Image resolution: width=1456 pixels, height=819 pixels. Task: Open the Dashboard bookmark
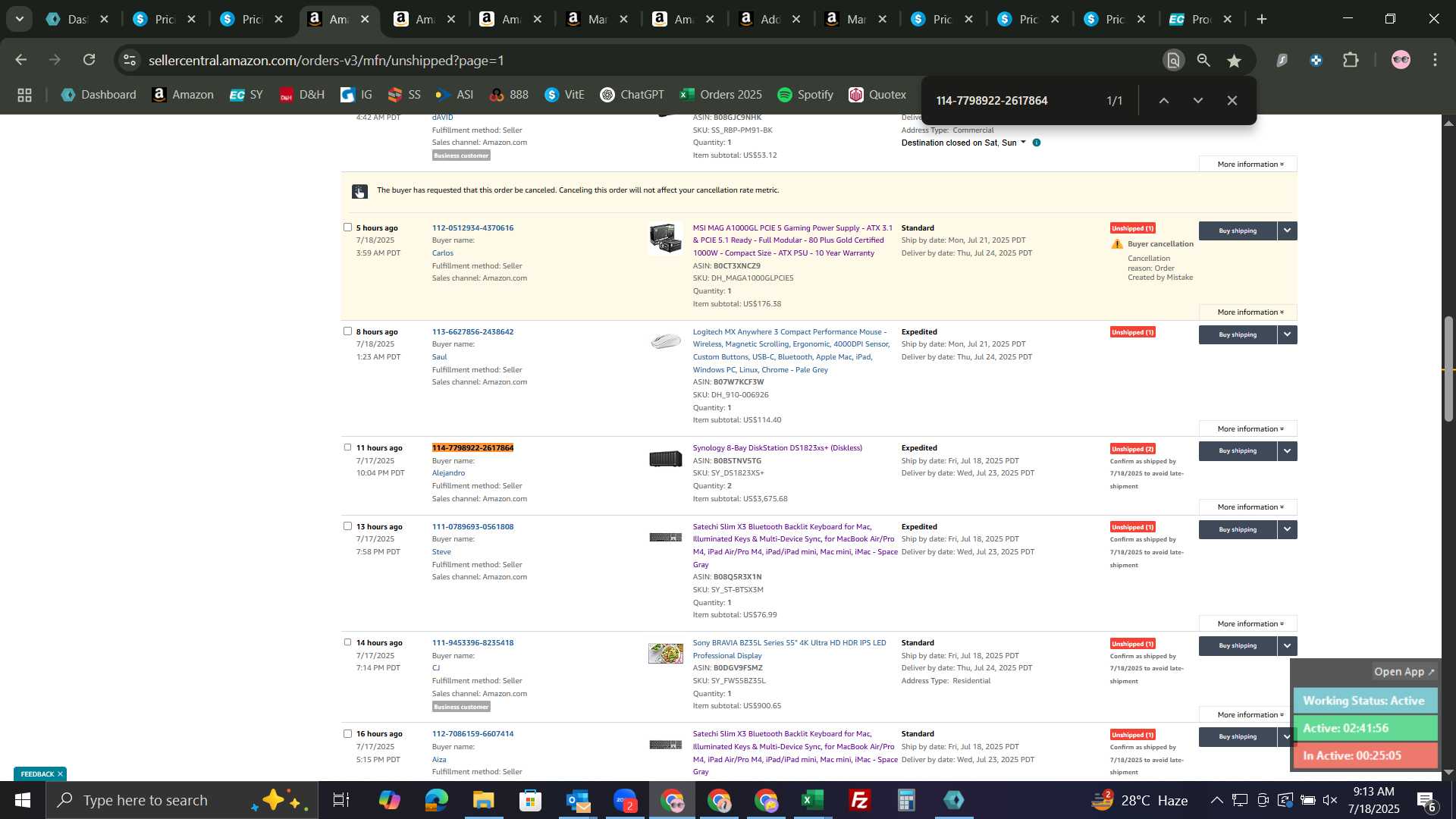[99, 95]
